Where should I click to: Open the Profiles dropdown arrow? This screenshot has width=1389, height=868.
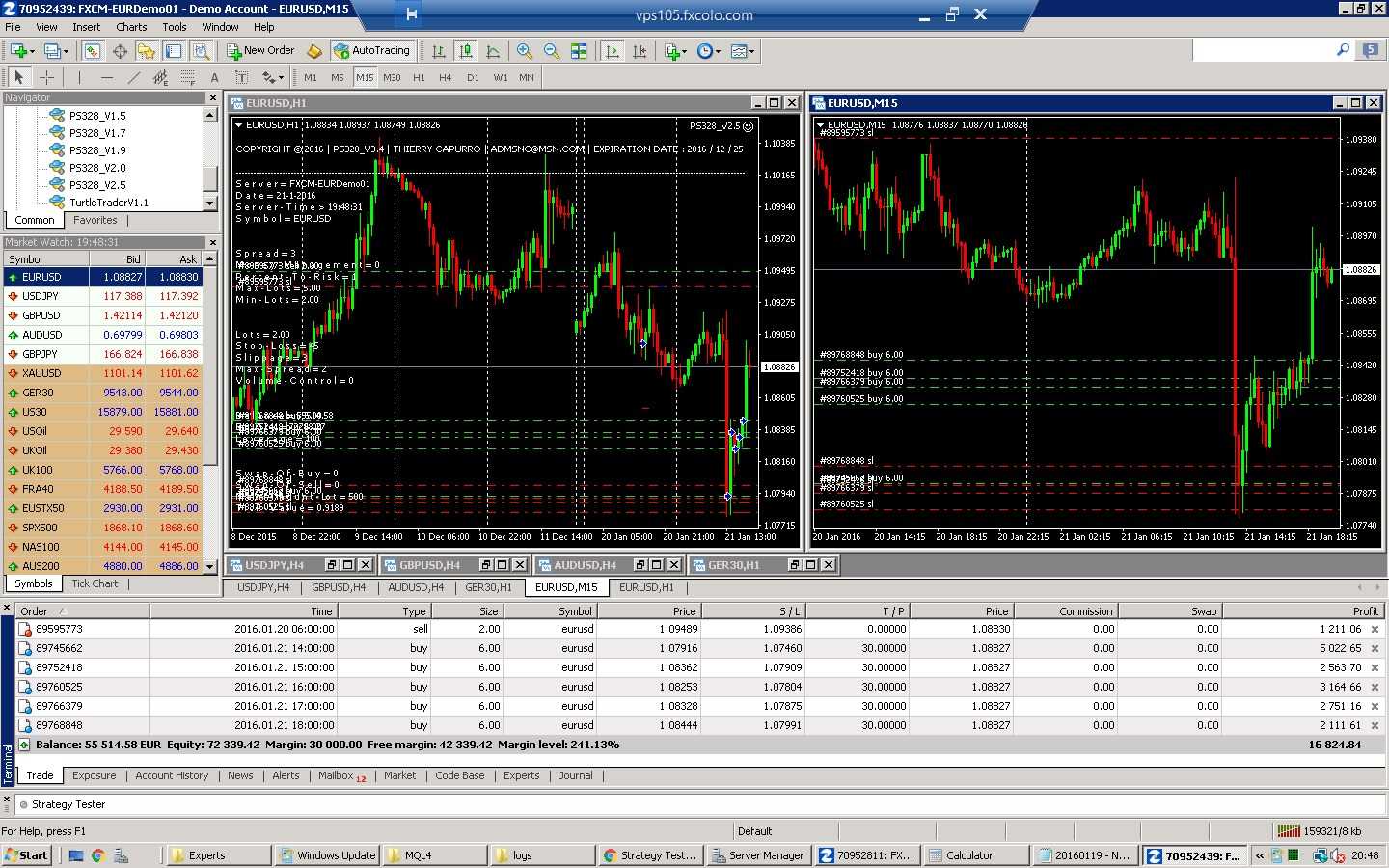point(66,51)
